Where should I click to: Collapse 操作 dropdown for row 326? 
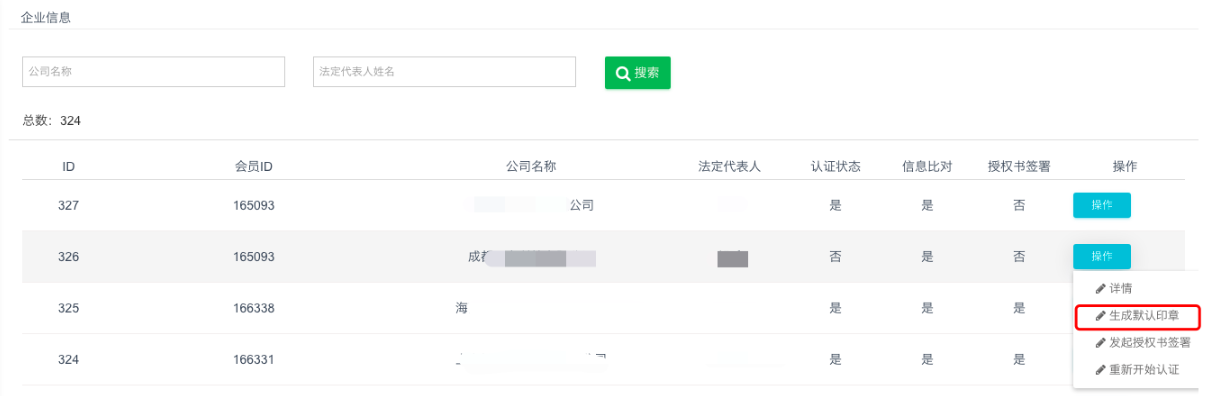(x=1102, y=257)
